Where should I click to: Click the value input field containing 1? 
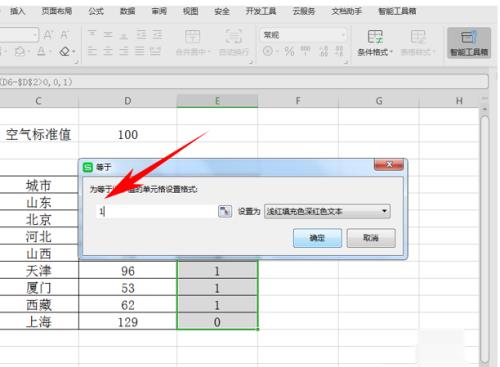tap(157, 211)
